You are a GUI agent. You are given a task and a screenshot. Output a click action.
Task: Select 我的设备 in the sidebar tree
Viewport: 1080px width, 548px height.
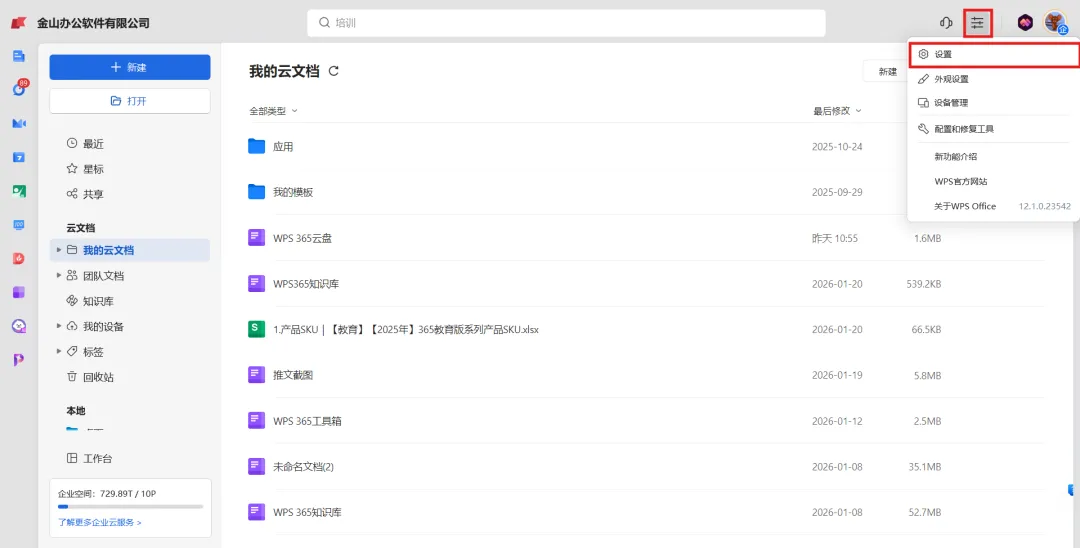tap(103, 326)
